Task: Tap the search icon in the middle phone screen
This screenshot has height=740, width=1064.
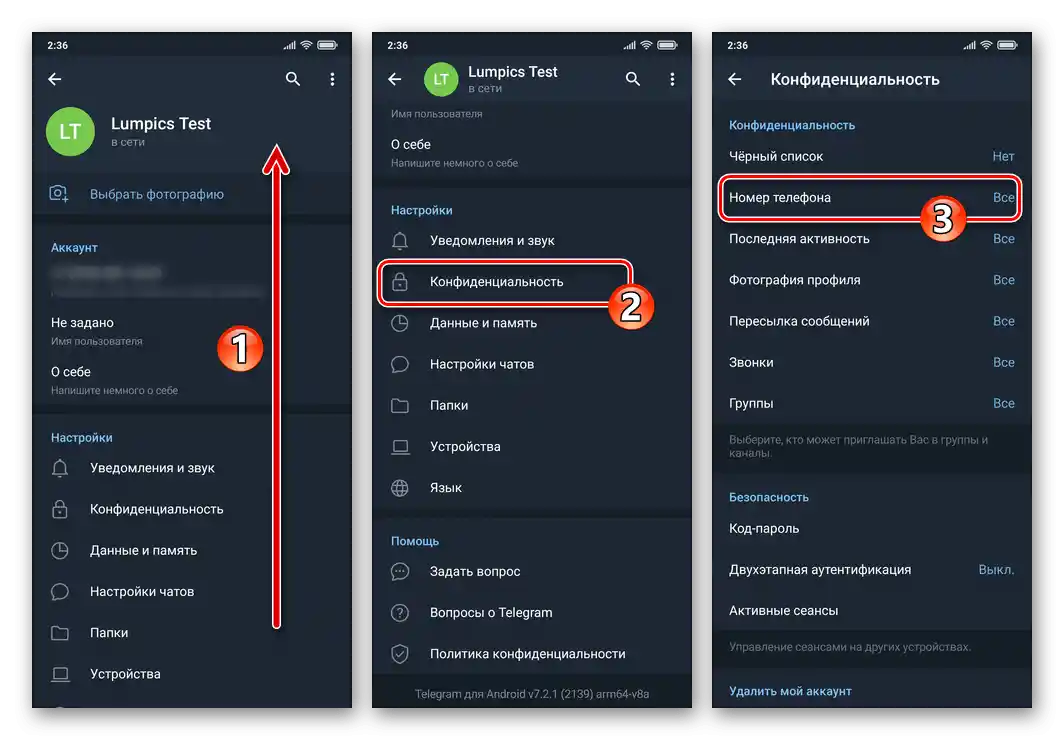Action: click(x=632, y=79)
